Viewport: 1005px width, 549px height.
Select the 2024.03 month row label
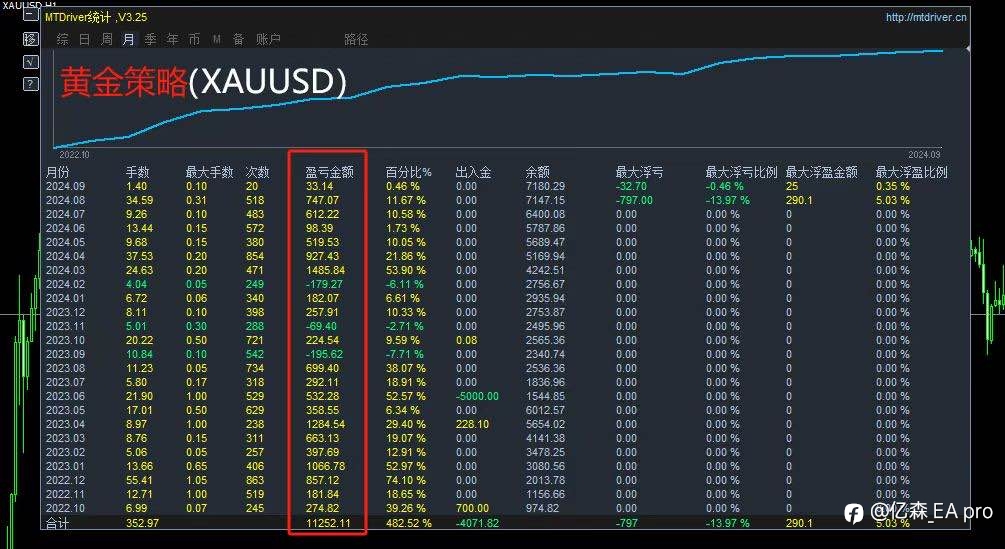point(63,270)
